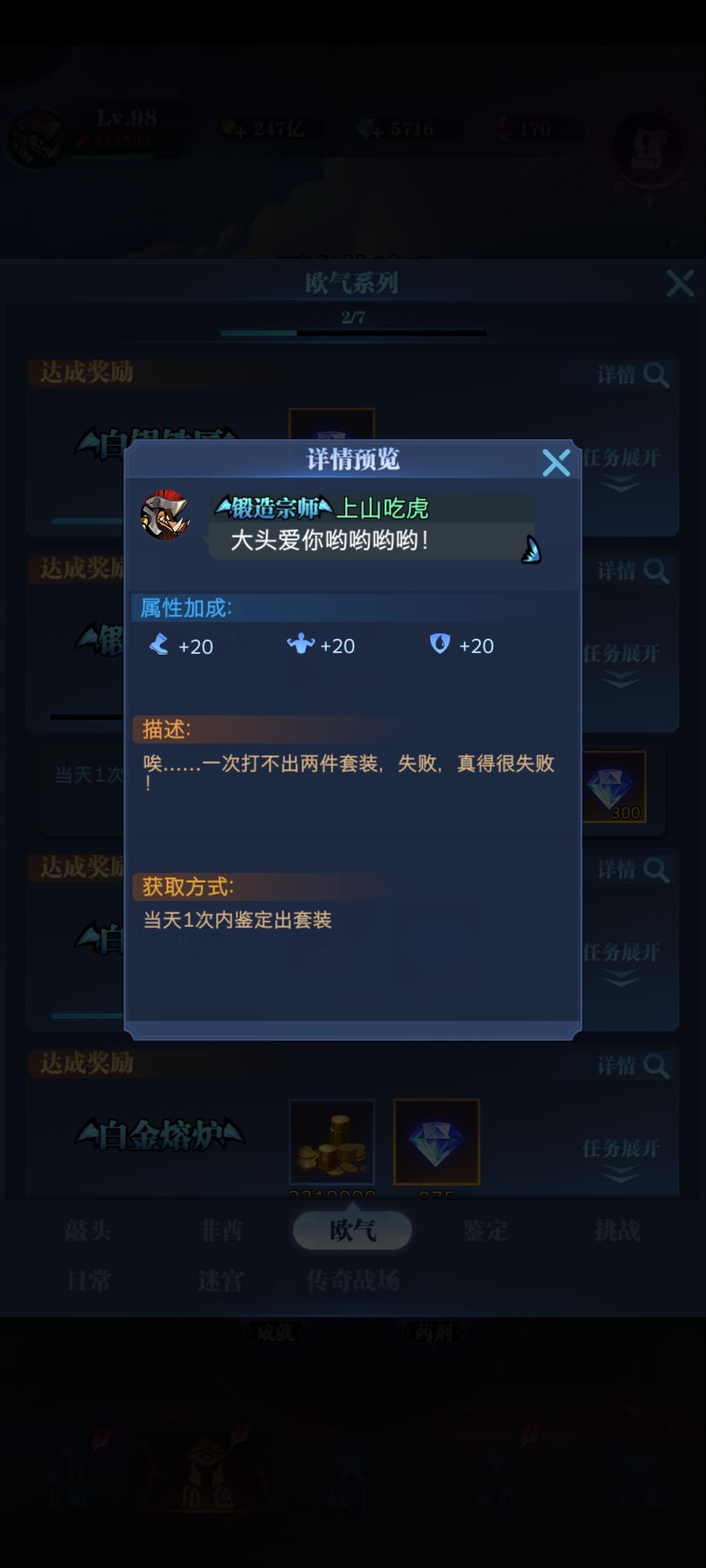Open 详情 magnifier for 白金熔炉 row
This screenshot has width=706, height=1568.
pos(633,1066)
